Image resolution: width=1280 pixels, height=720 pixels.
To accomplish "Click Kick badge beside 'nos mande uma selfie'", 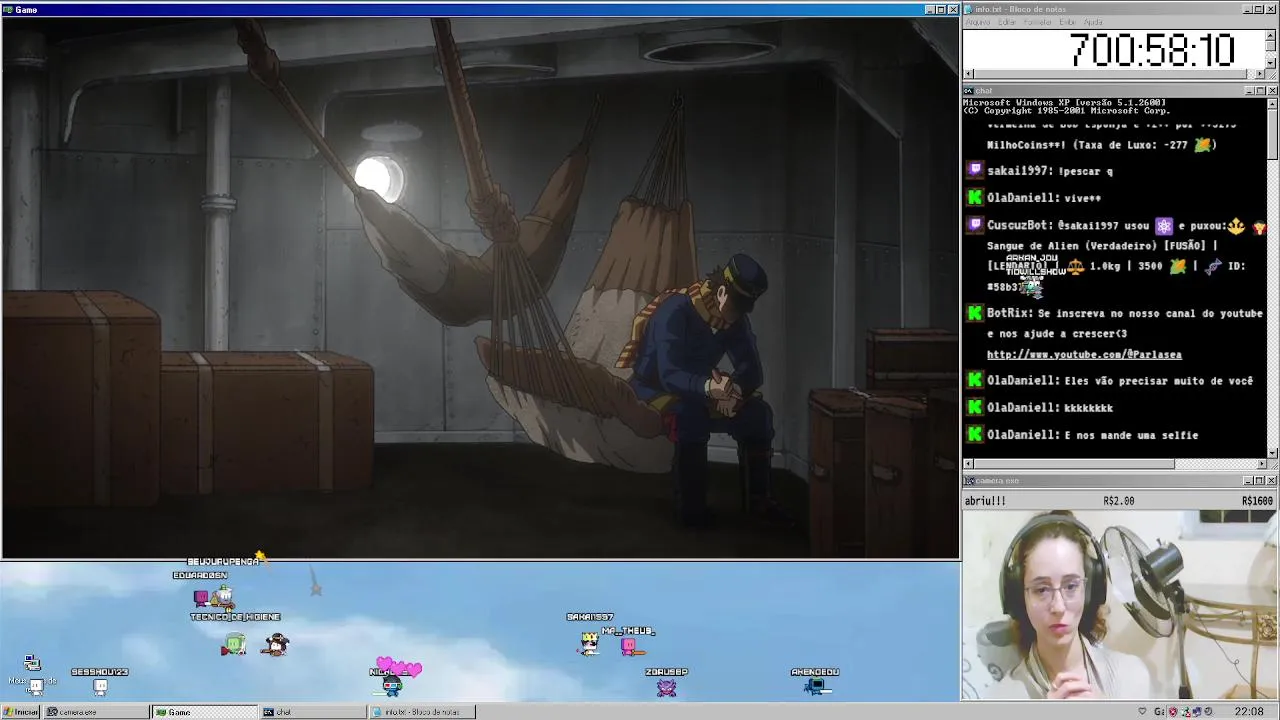I will pyautogui.click(x=975, y=434).
